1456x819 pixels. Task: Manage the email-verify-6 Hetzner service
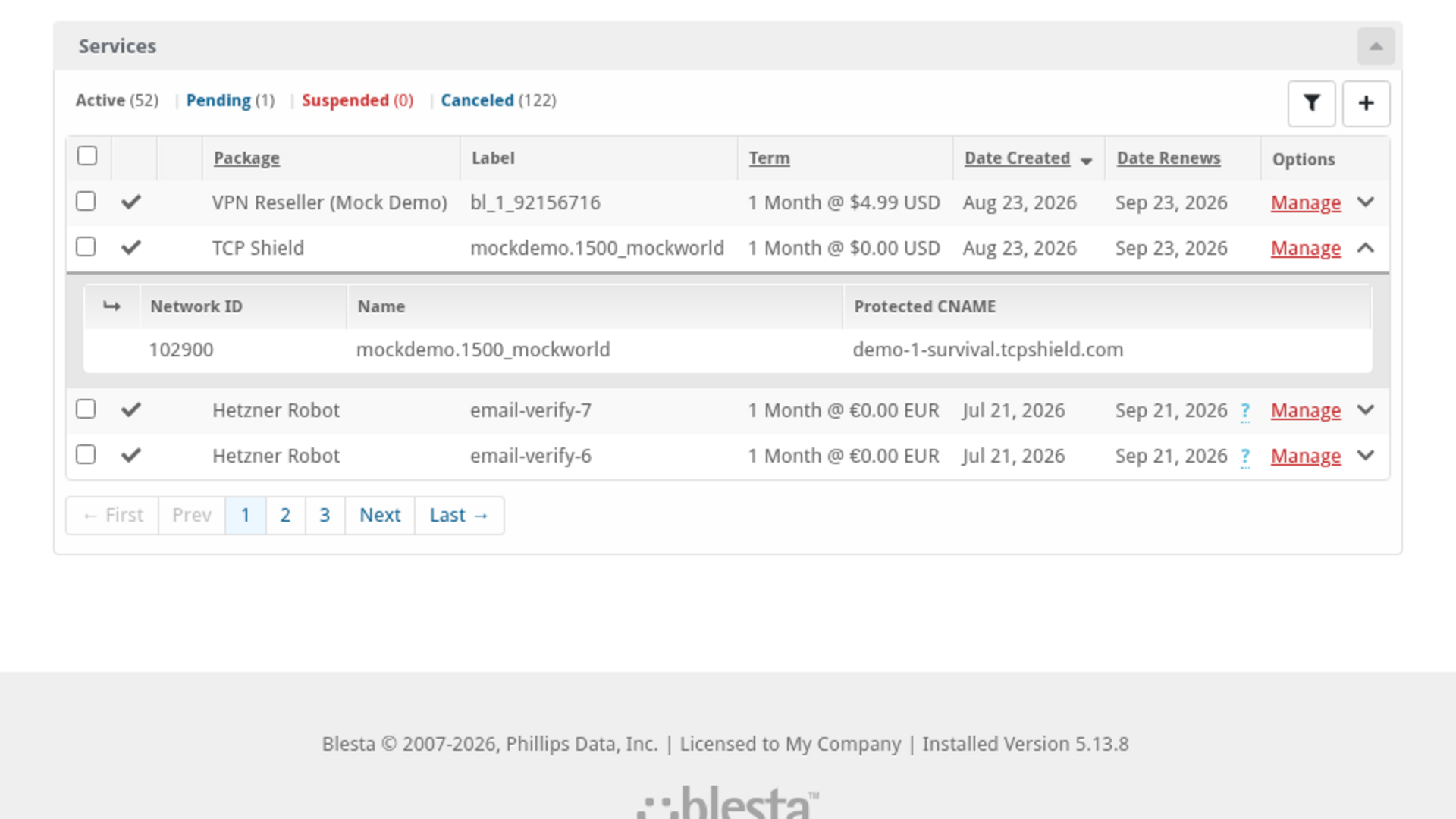pos(1306,456)
